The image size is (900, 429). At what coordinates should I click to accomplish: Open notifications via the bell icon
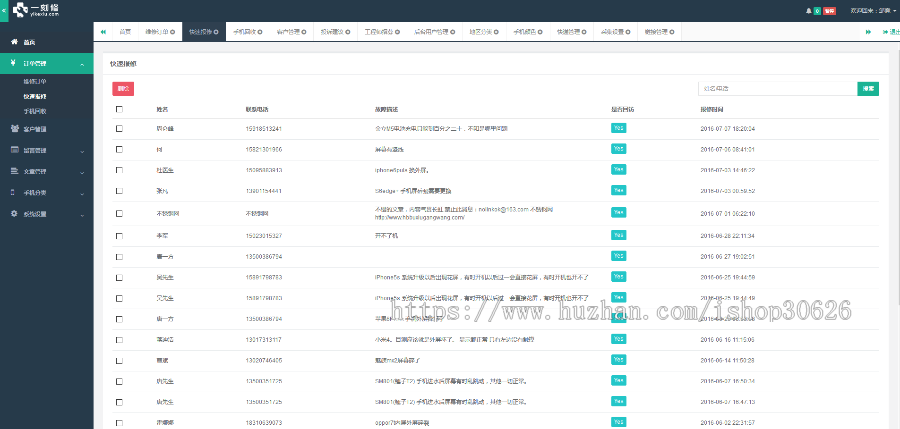click(x=809, y=10)
